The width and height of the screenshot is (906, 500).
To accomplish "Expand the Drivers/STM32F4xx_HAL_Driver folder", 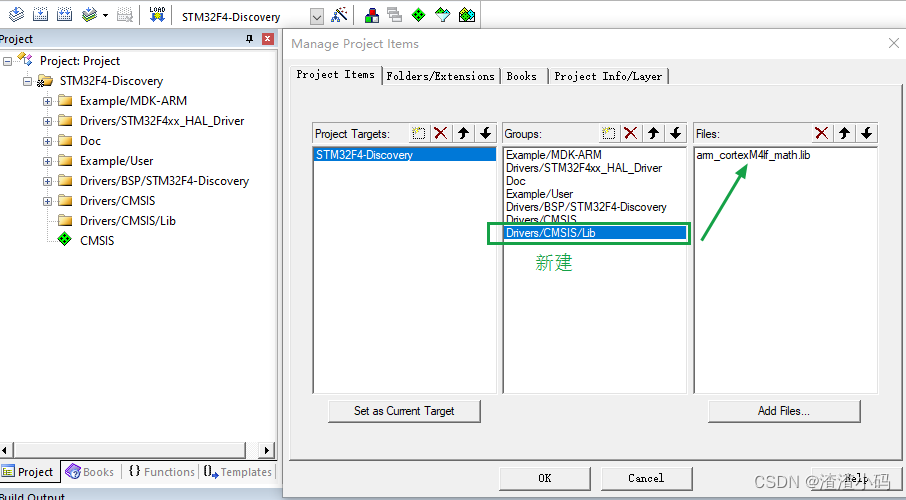I will (x=47, y=121).
